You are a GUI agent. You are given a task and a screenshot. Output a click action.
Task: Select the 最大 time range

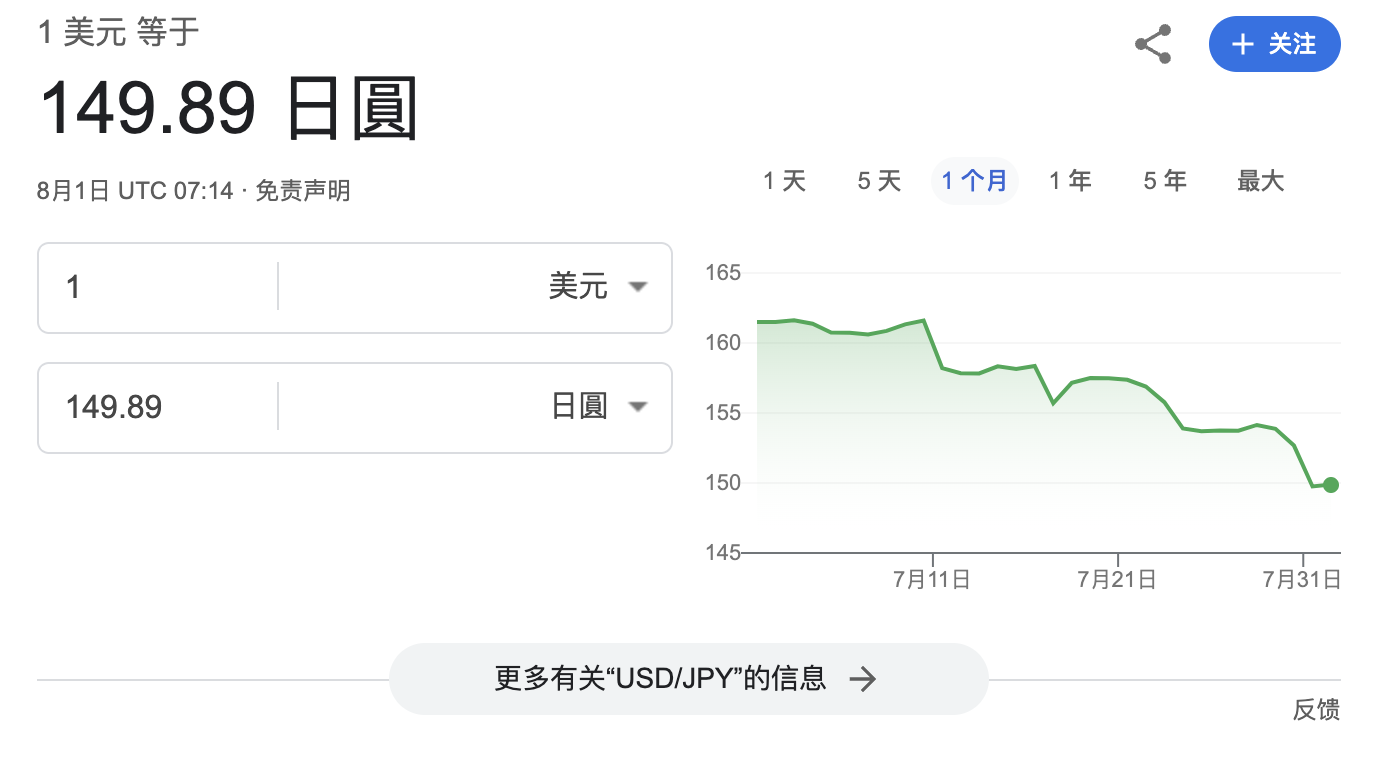[1260, 181]
